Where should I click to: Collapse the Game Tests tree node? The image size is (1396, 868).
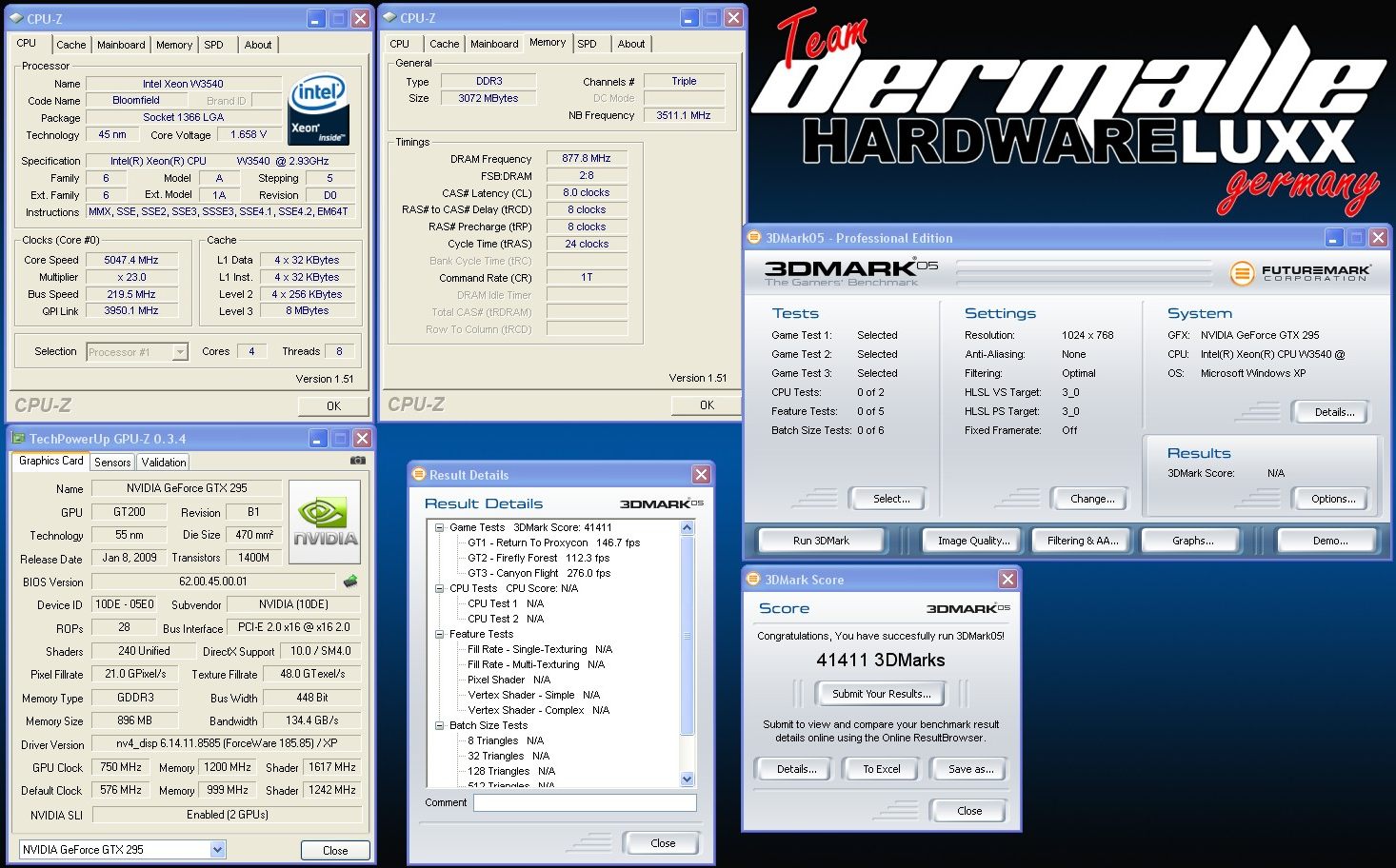440,527
